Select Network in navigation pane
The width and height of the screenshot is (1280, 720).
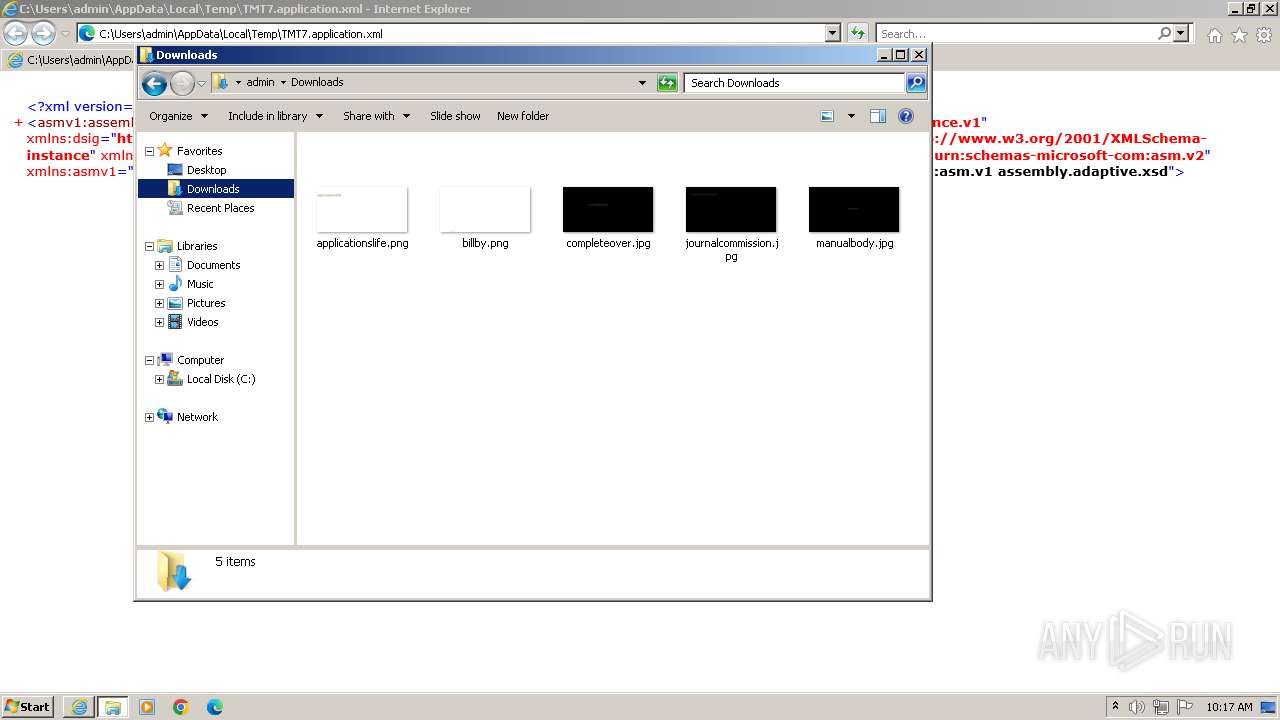tap(197, 417)
